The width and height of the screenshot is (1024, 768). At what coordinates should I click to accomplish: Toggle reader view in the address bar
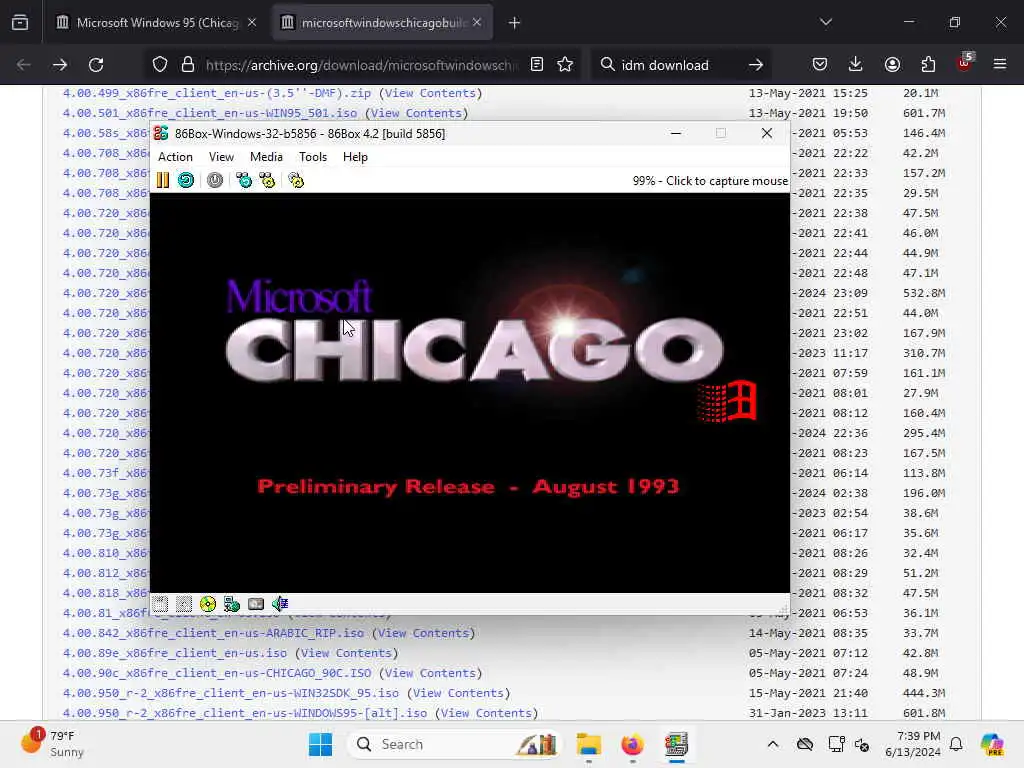click(x=537, y=65)
